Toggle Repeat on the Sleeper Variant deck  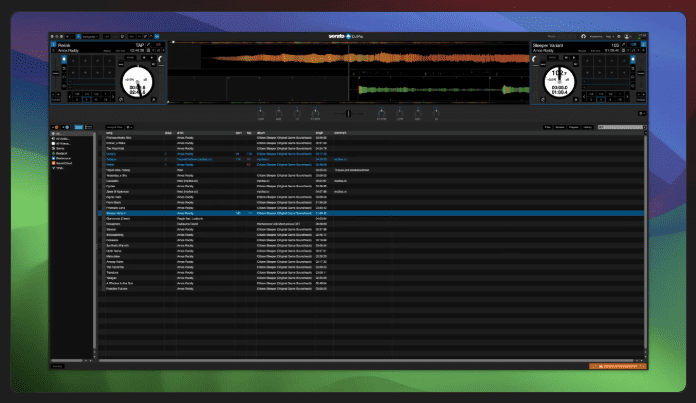(x=582, y=51)
